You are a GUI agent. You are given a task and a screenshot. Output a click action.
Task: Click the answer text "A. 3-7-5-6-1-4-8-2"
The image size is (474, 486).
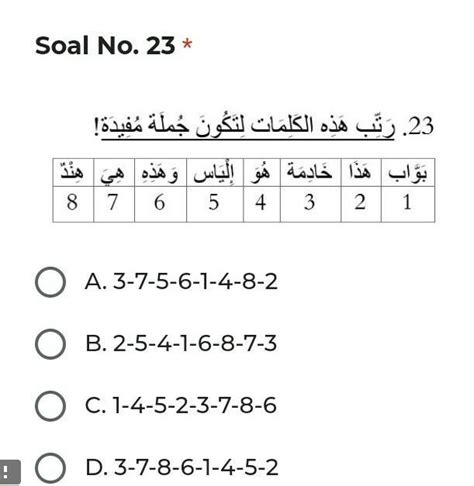coord(181,282)
